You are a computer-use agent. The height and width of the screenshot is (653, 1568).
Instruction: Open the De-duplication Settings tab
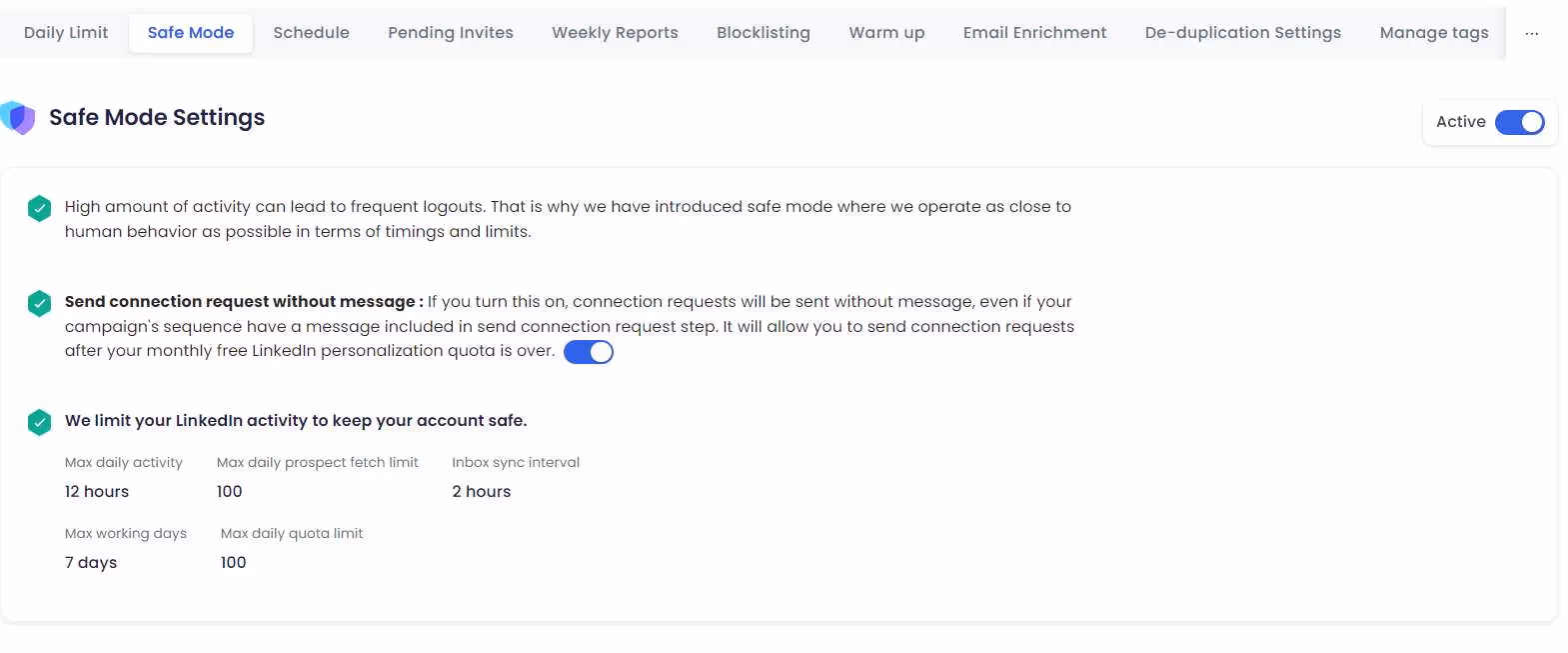(1242, 33)
